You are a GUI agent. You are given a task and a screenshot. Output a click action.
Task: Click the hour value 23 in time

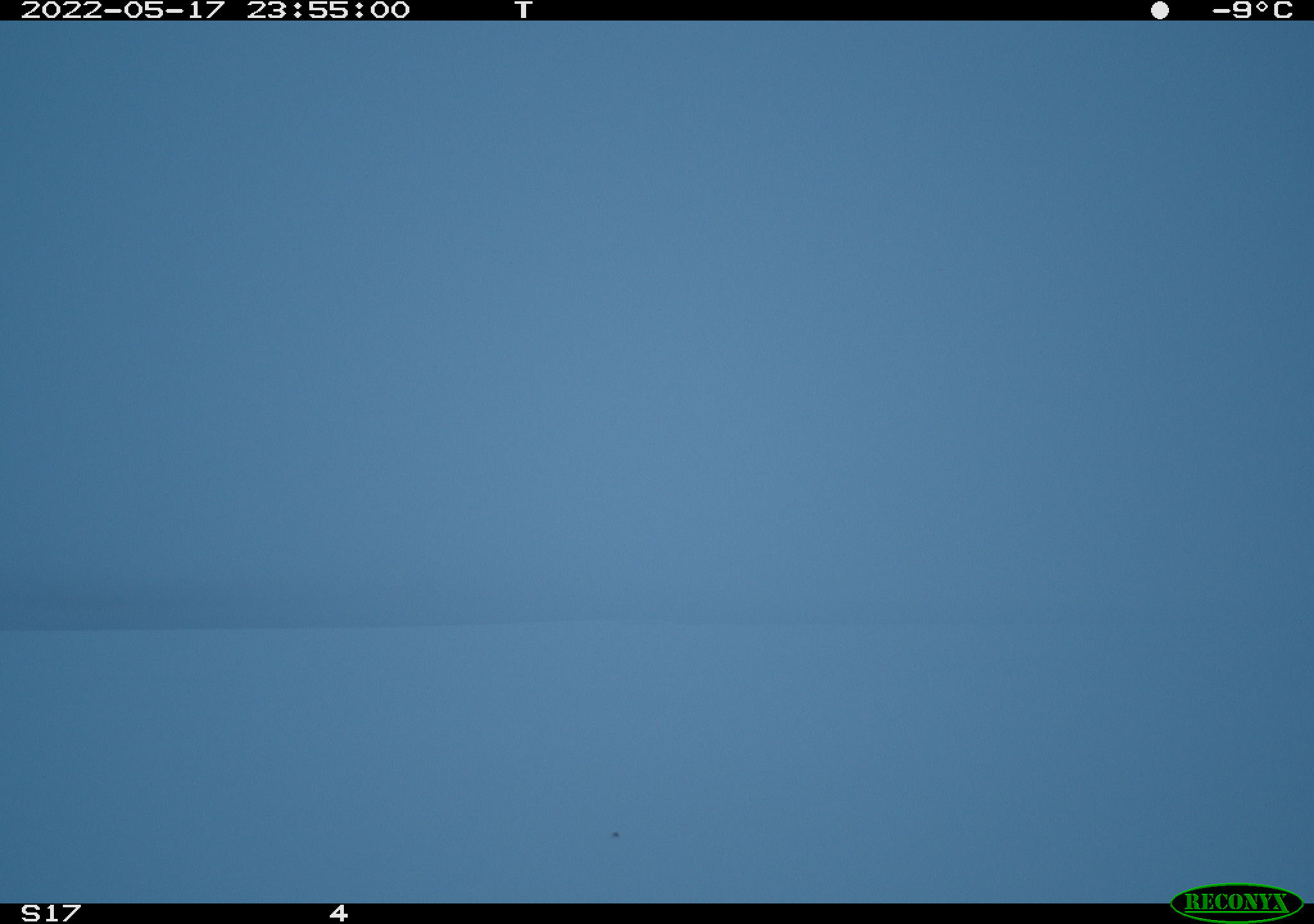click(266, 10)
